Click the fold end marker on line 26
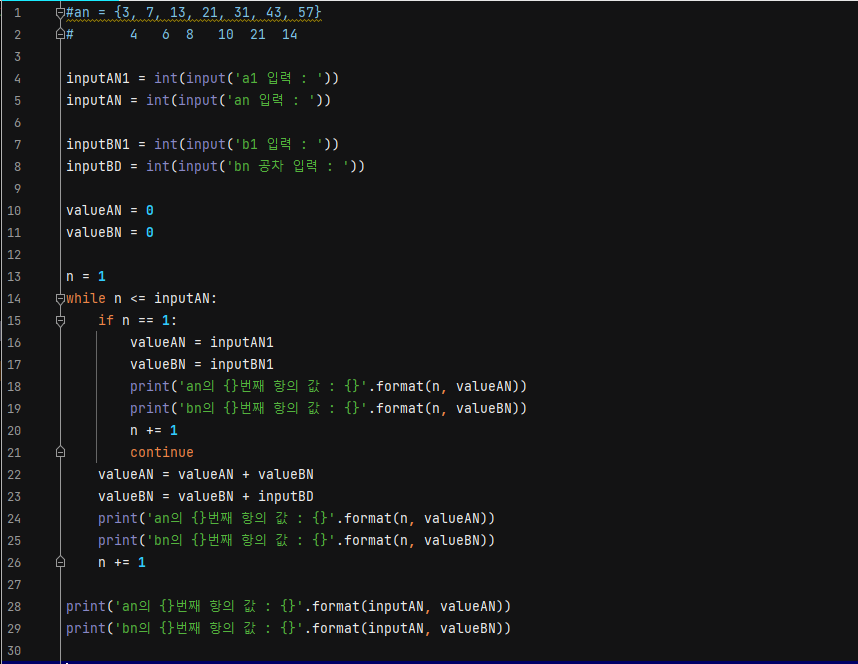Viewport: 858px width, 664px height. pyautogui.click(x=60, y=563)
